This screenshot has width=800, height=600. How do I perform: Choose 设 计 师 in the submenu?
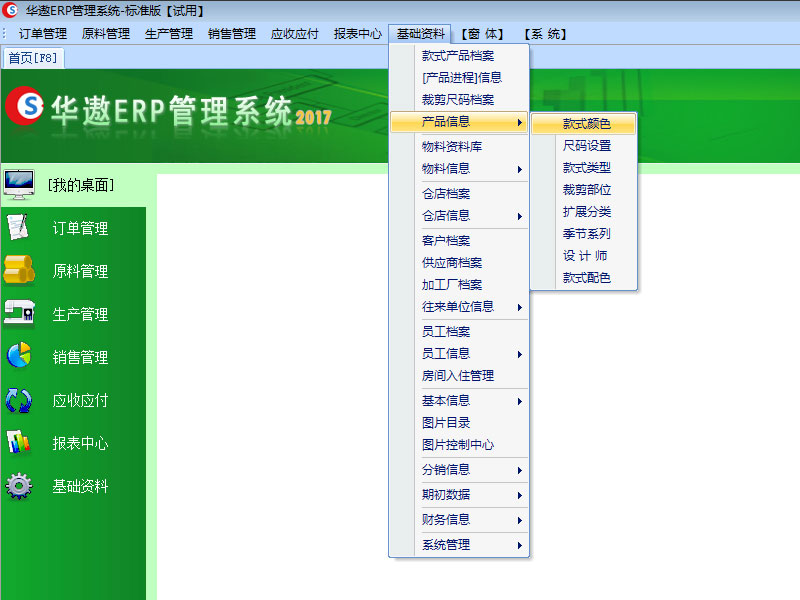click(584, 256)
